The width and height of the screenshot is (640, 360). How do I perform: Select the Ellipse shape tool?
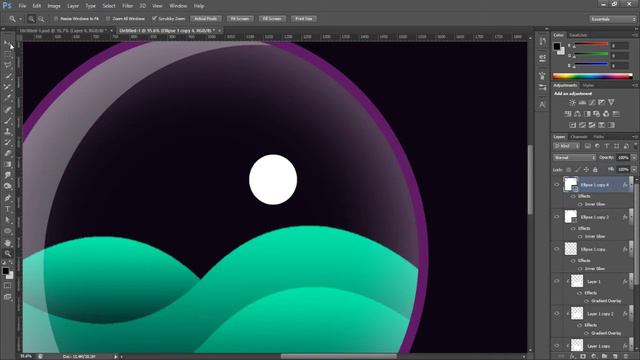8,231
